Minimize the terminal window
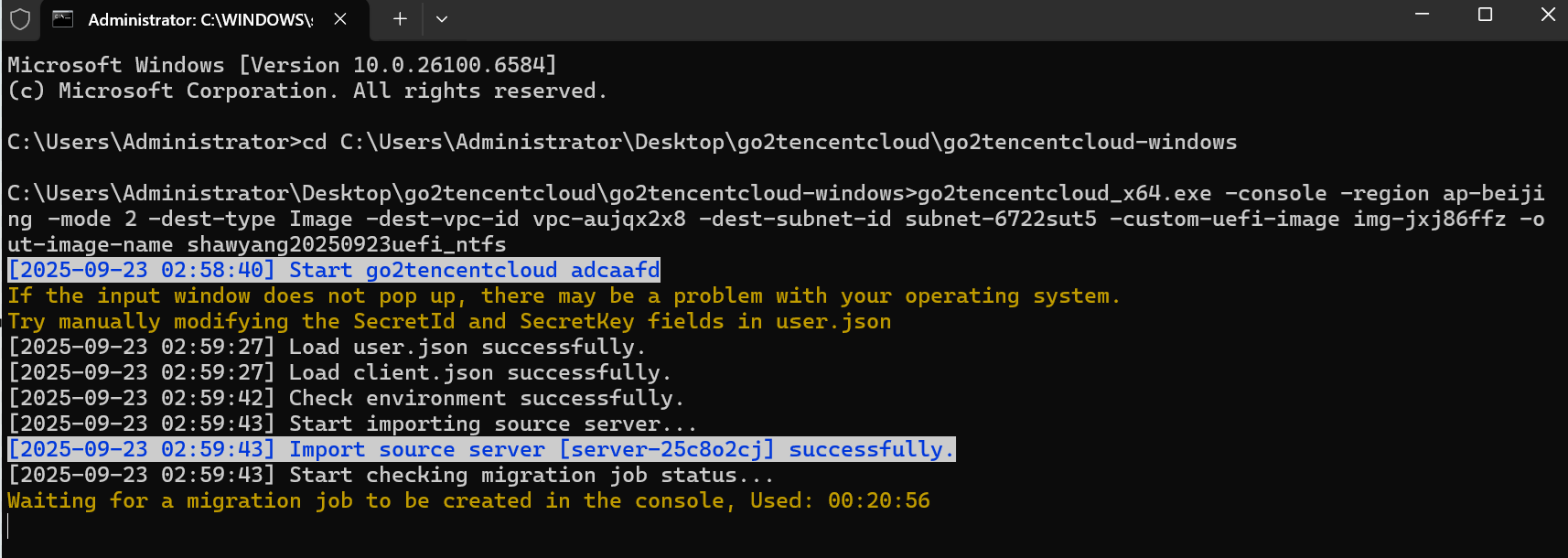Viewport: 1568px width, 558px height. (1422, 15)
